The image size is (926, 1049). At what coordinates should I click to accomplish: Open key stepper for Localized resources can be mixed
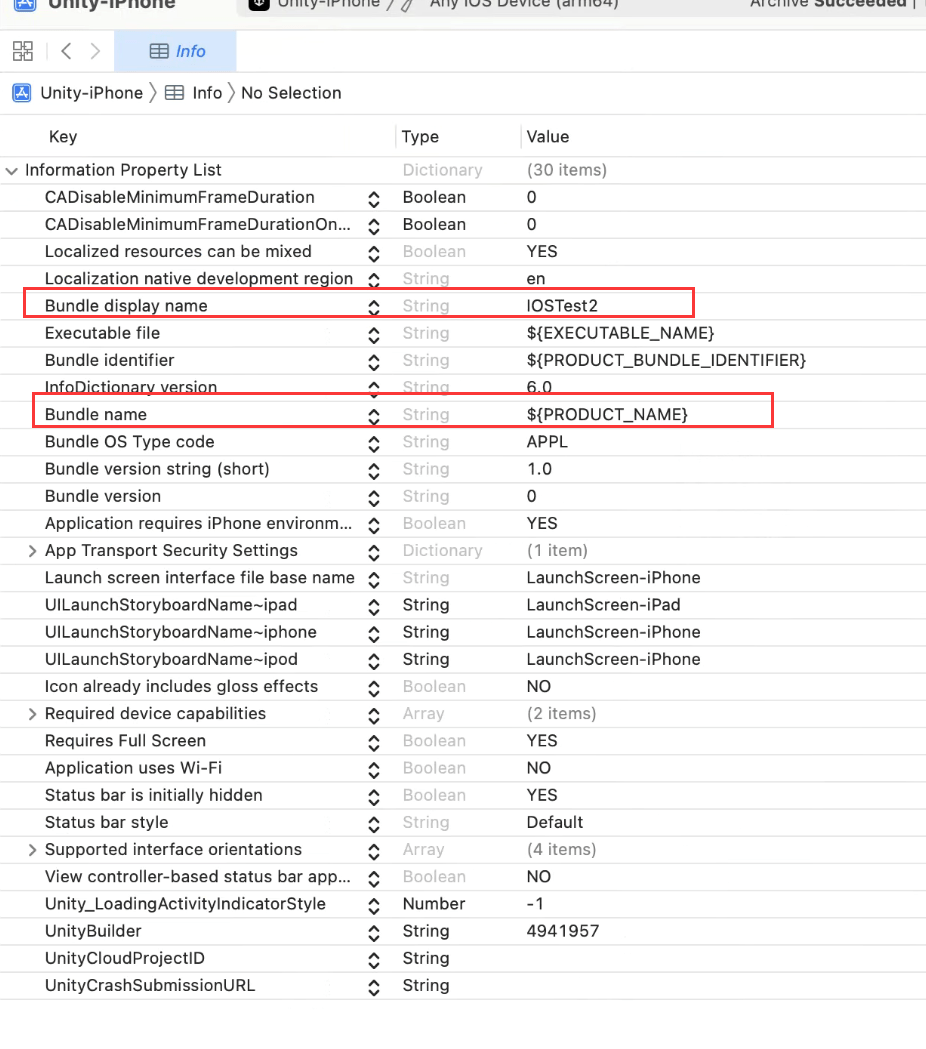(x=374, y=254)
